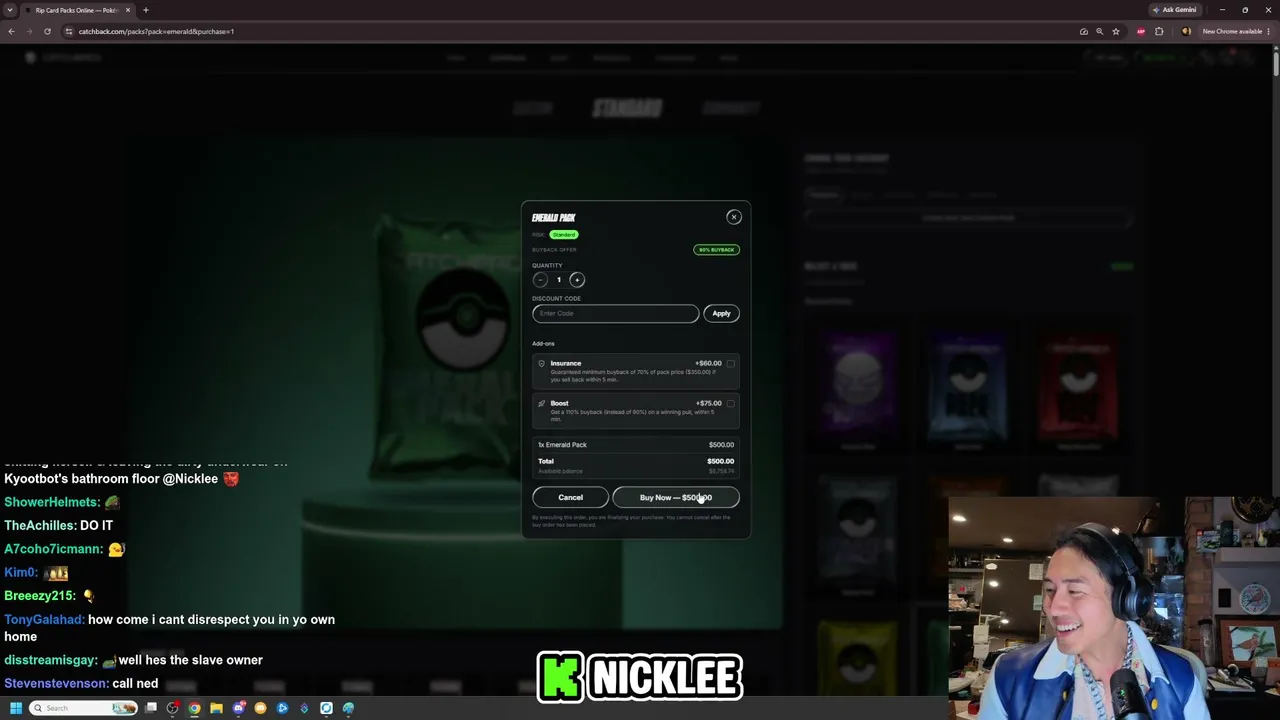Apply the discount code
This screenshot has height=720, width=1280.
point(721,314)
